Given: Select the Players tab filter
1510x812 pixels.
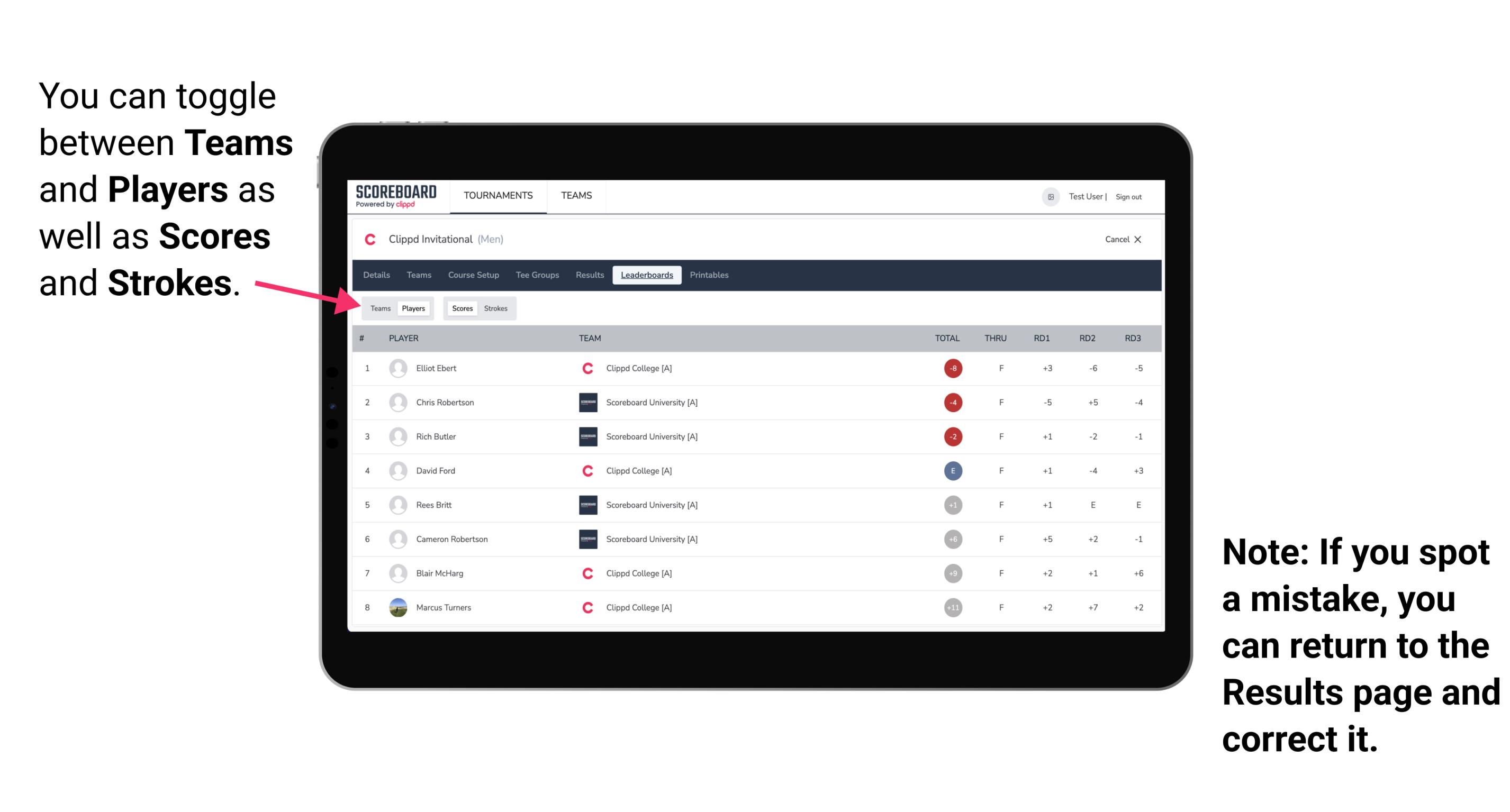Looking at the screenshot, I should (x=413, y=308).
